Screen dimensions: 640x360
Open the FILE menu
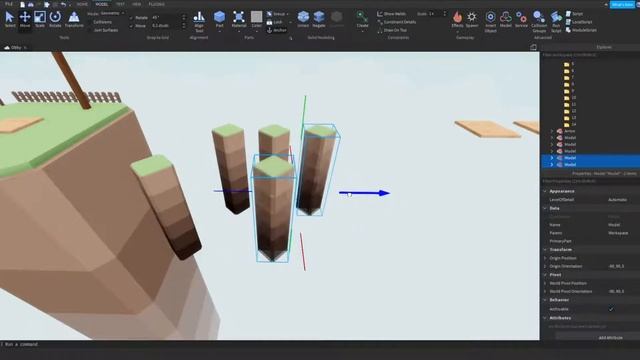point(9,4)
